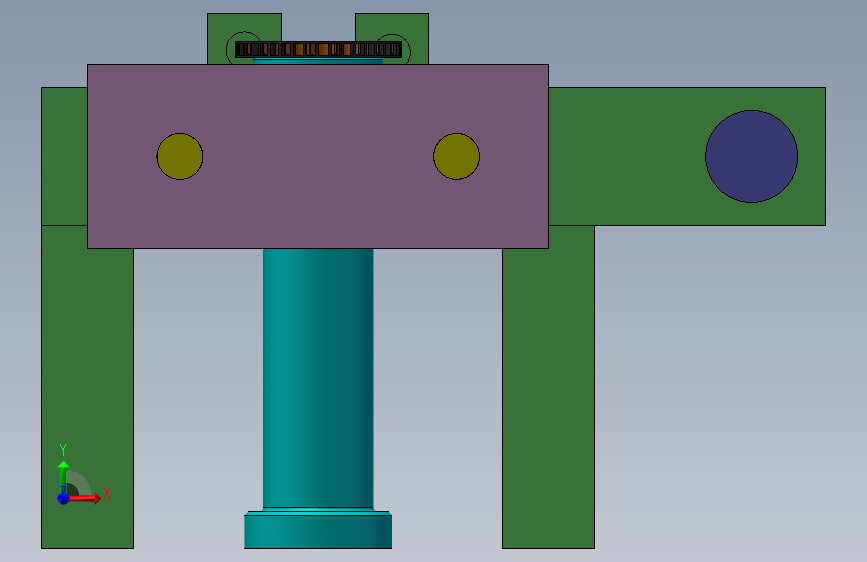Viewport: 867px width, 562px height.
Task: Select the teal cylindrical shaft
Action: [318, 378]
